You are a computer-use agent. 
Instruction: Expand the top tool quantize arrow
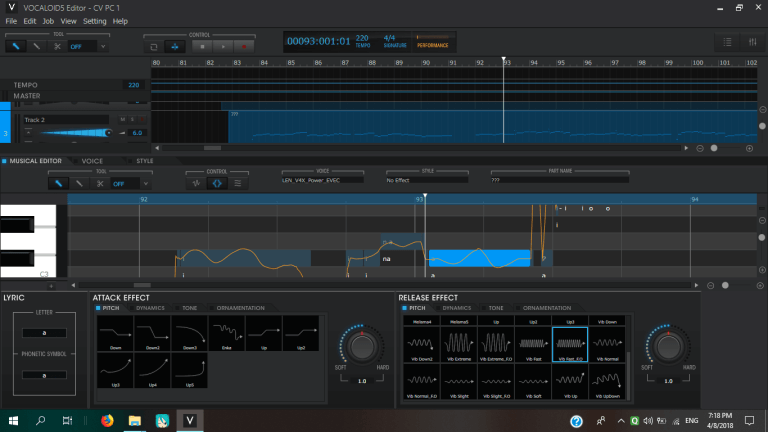tap(103, 47)
